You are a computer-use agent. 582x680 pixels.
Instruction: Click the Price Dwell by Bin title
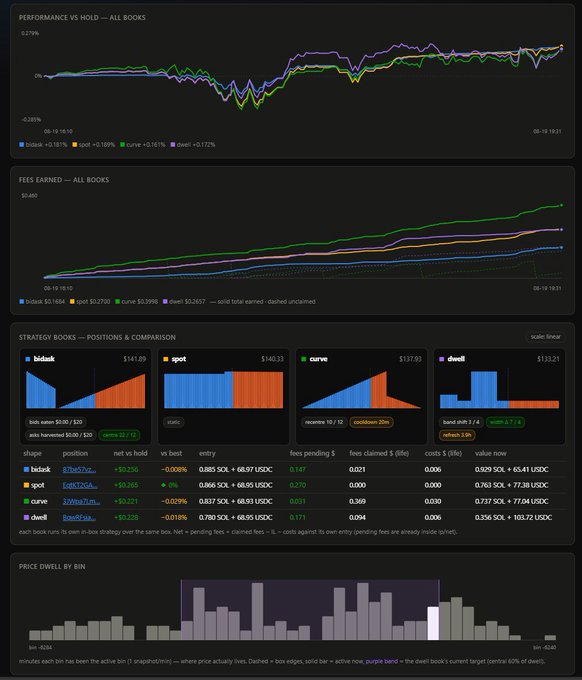52,566
